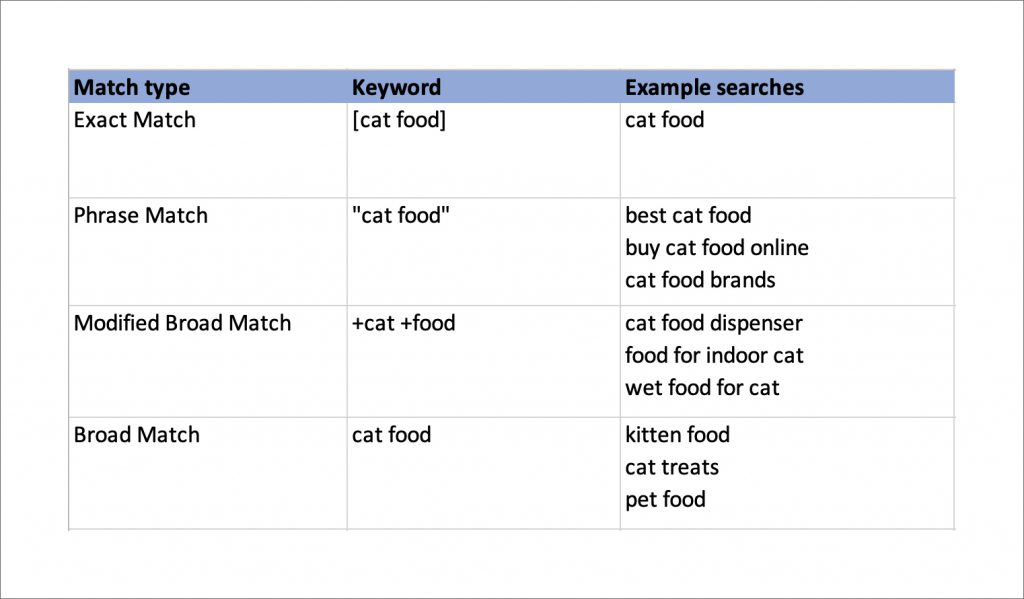Click the "food for indoor cat" text
The image size is (1024, 599).
(x=714, y=355)
